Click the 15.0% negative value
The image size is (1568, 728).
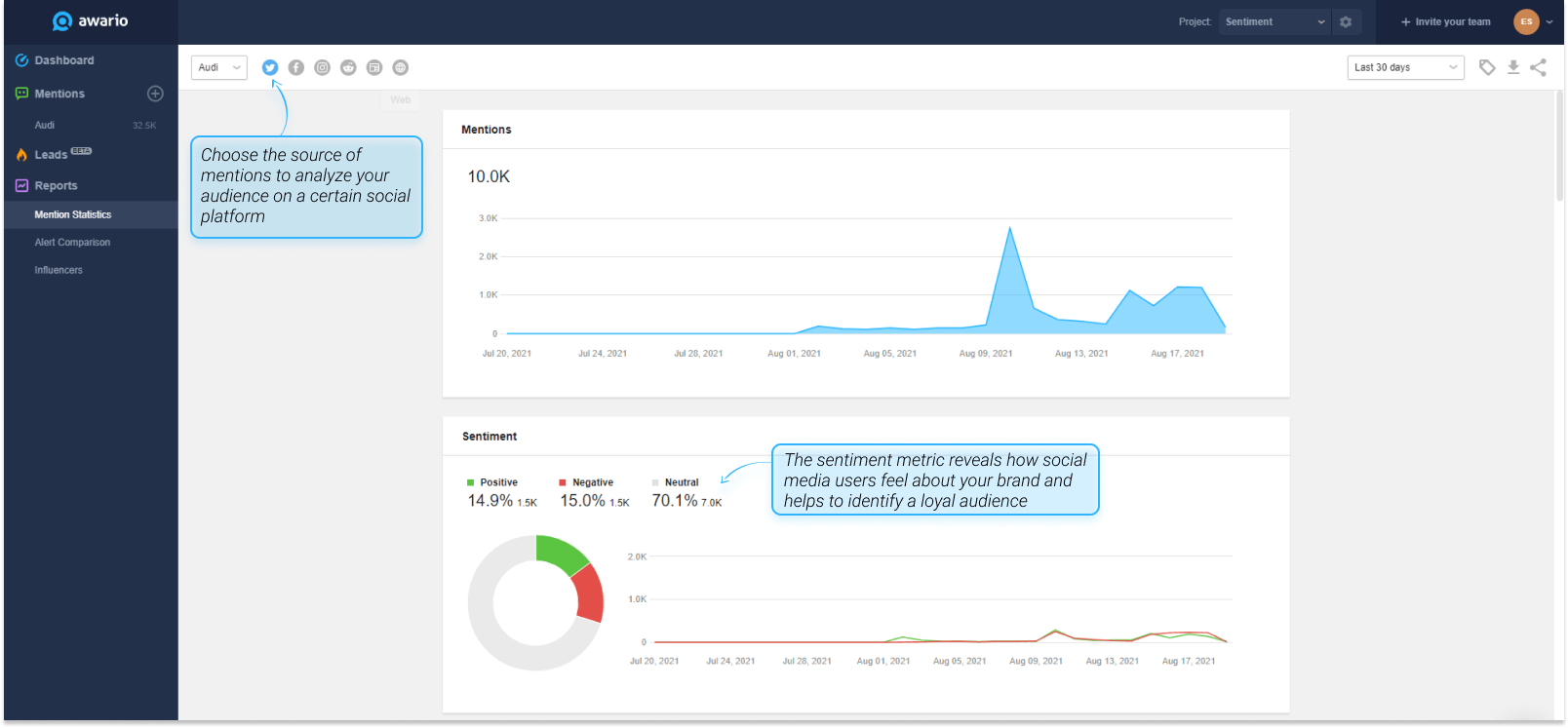tap(582, 501)
